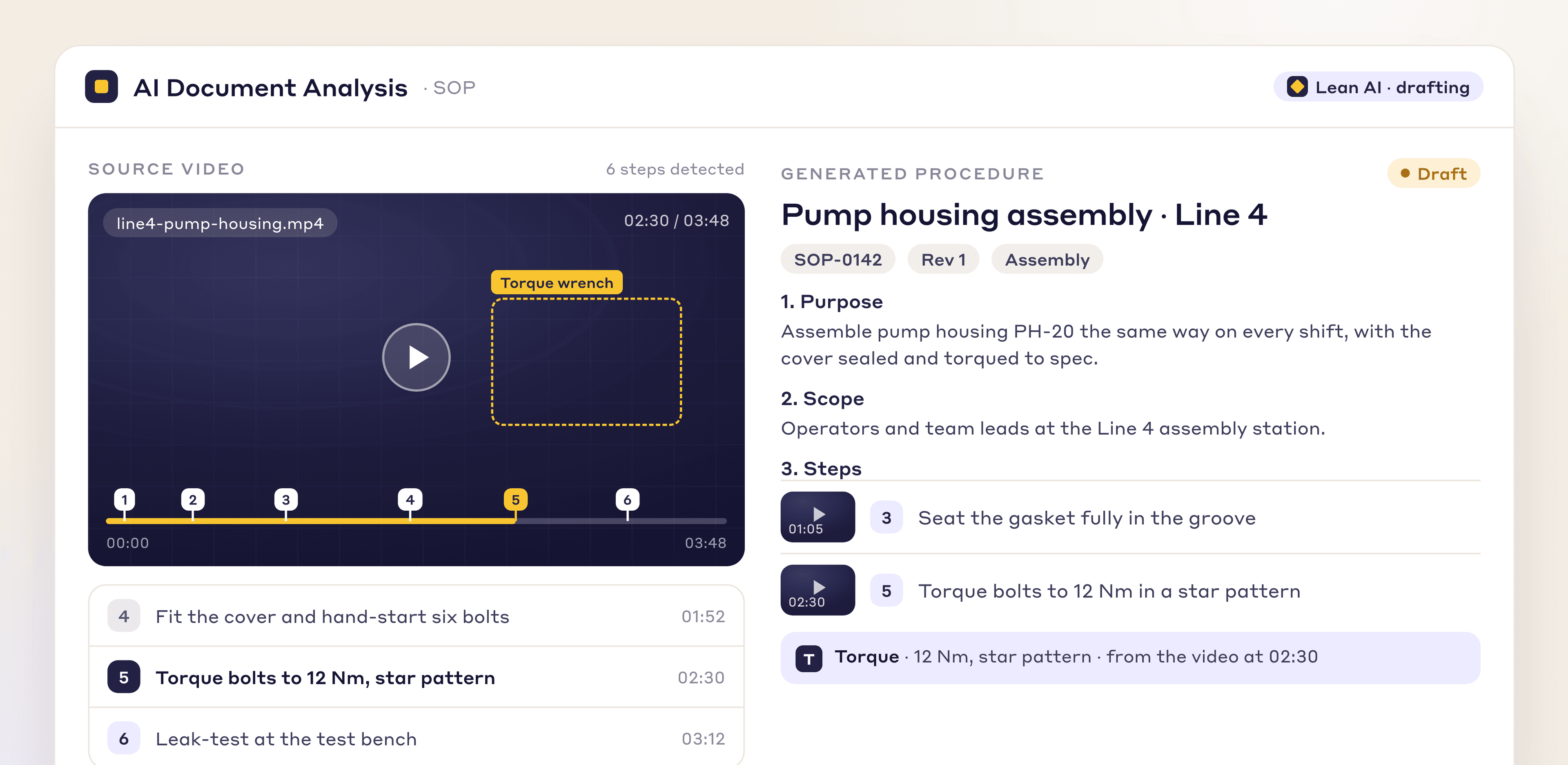This screenshot has width=1568, height=765.
Task: Jump to step 4 timeline marker
Action: 410,500
